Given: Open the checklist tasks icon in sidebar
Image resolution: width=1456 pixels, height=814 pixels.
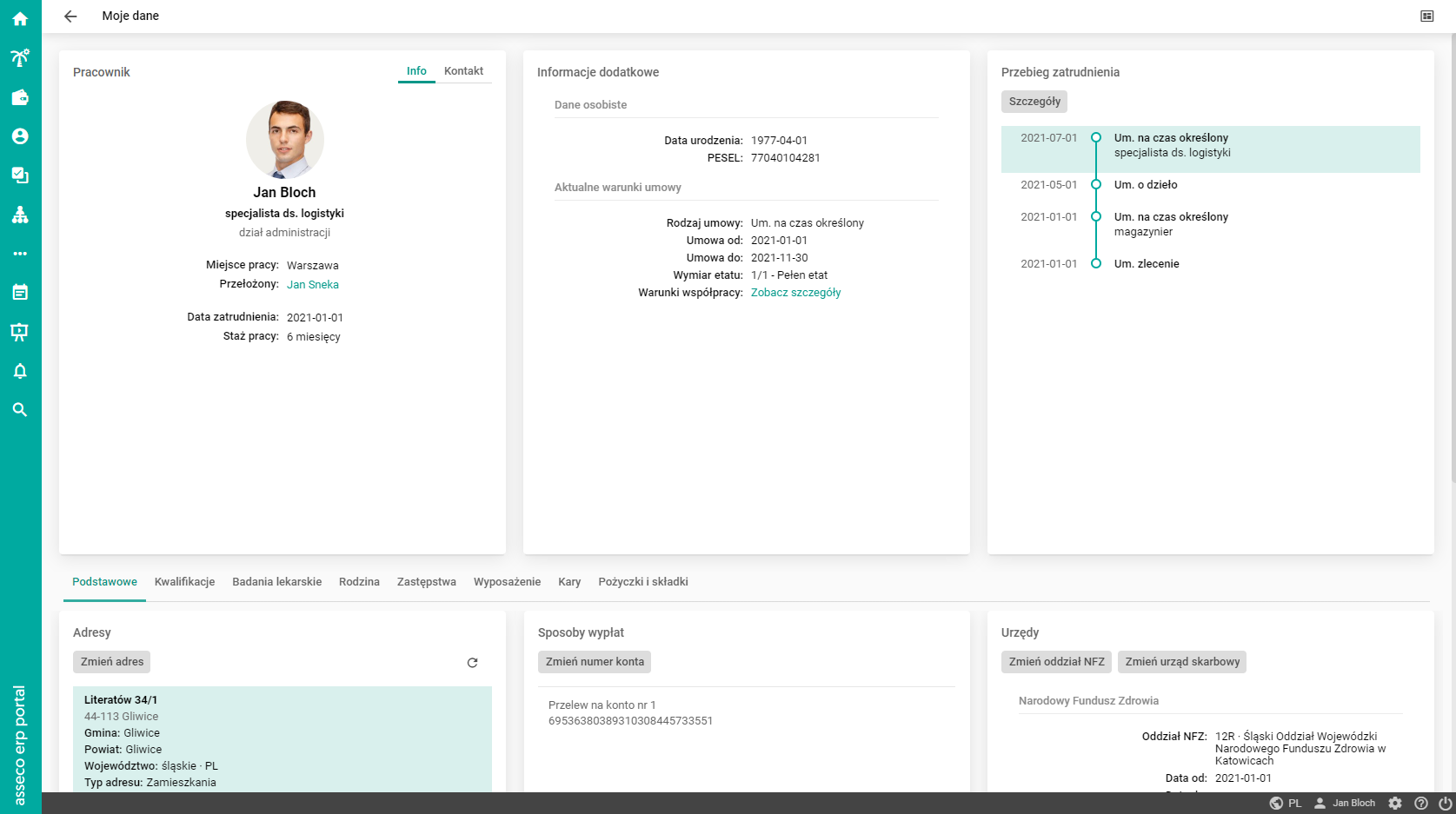Looking at the screenshot, I should [x=20, y=175].
